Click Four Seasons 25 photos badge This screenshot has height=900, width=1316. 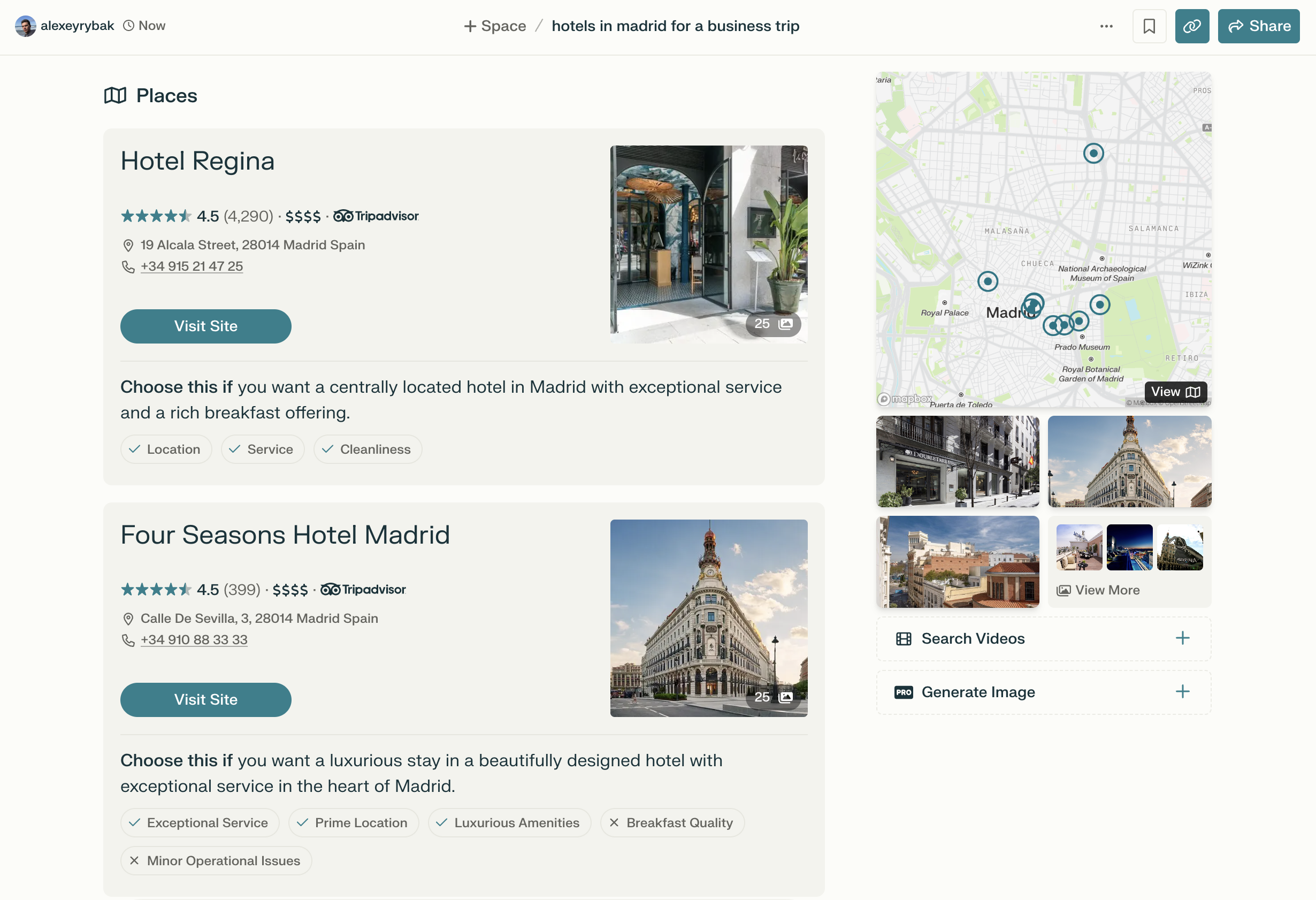coord(773,697)
